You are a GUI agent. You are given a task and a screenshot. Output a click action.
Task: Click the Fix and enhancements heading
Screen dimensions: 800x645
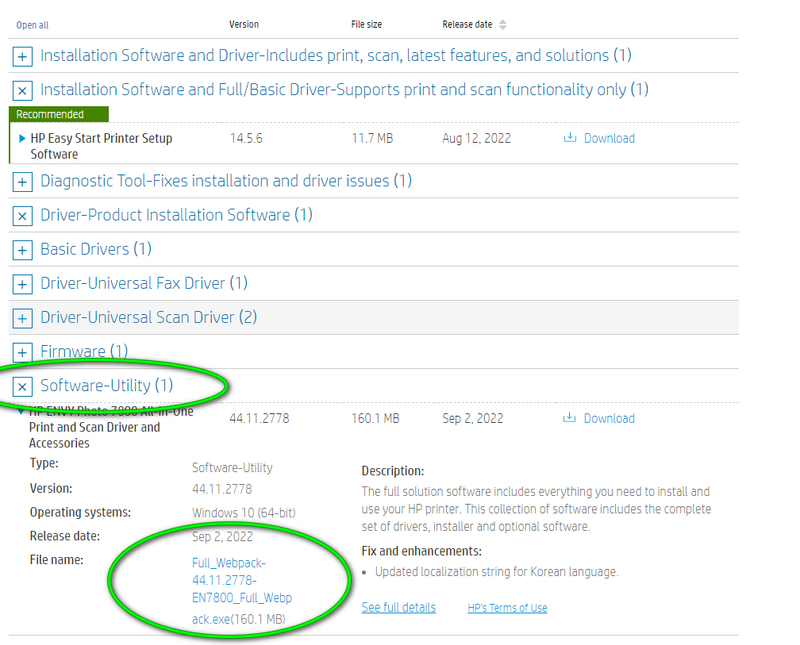(x=421, y=551)
